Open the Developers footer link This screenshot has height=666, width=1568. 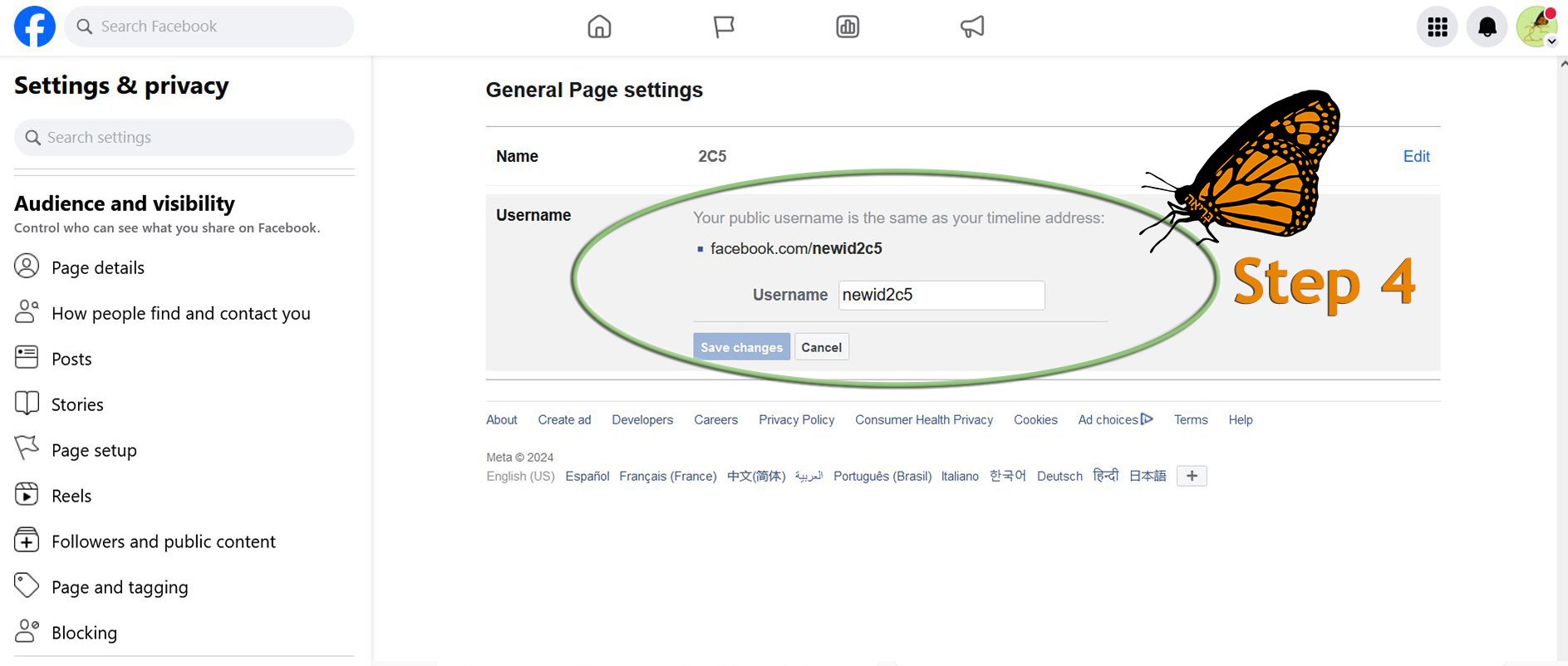(642, 419)
